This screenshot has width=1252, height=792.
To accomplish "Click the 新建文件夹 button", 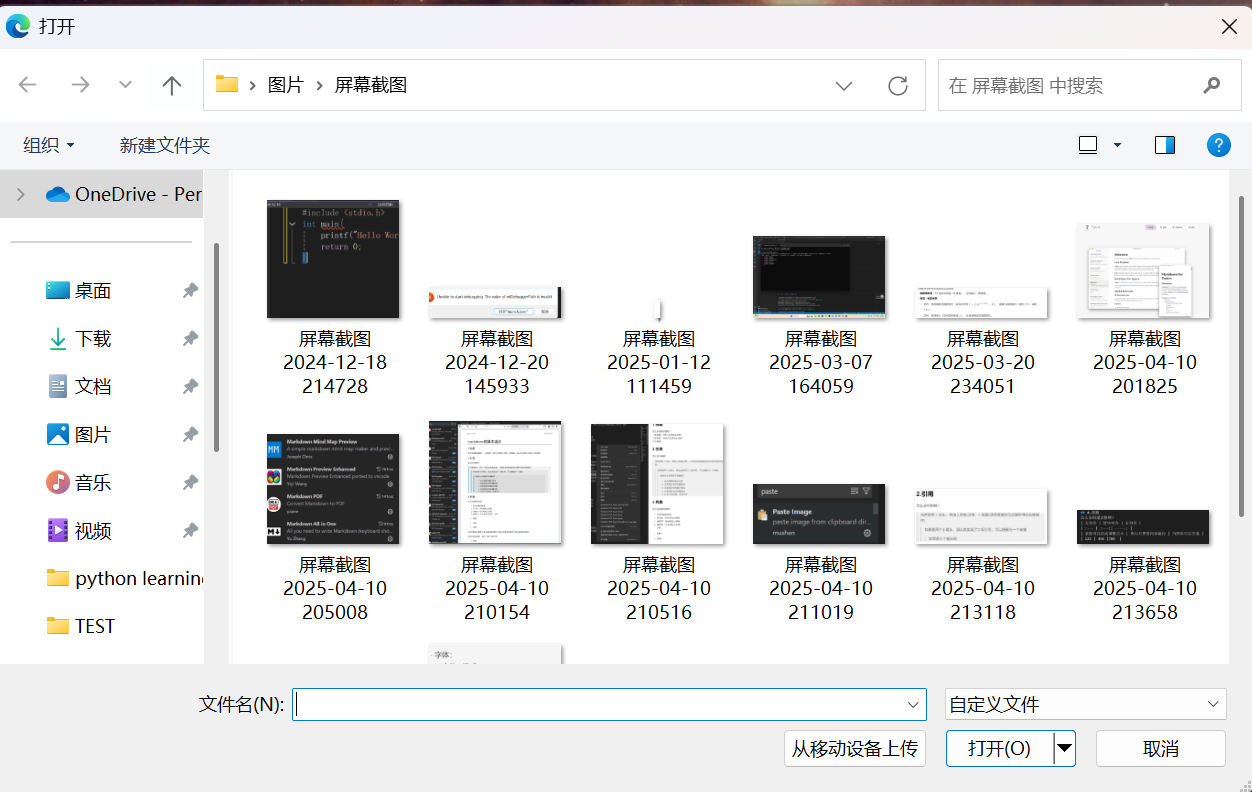I will tap(164, 144).
